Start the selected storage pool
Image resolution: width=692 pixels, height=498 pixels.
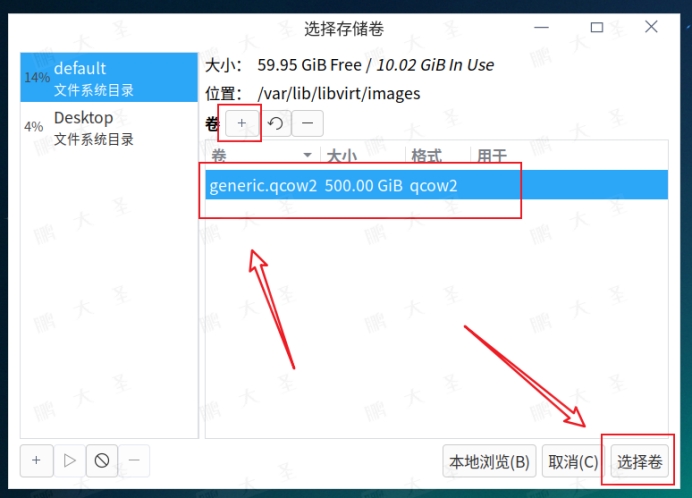tap(69, 460)
